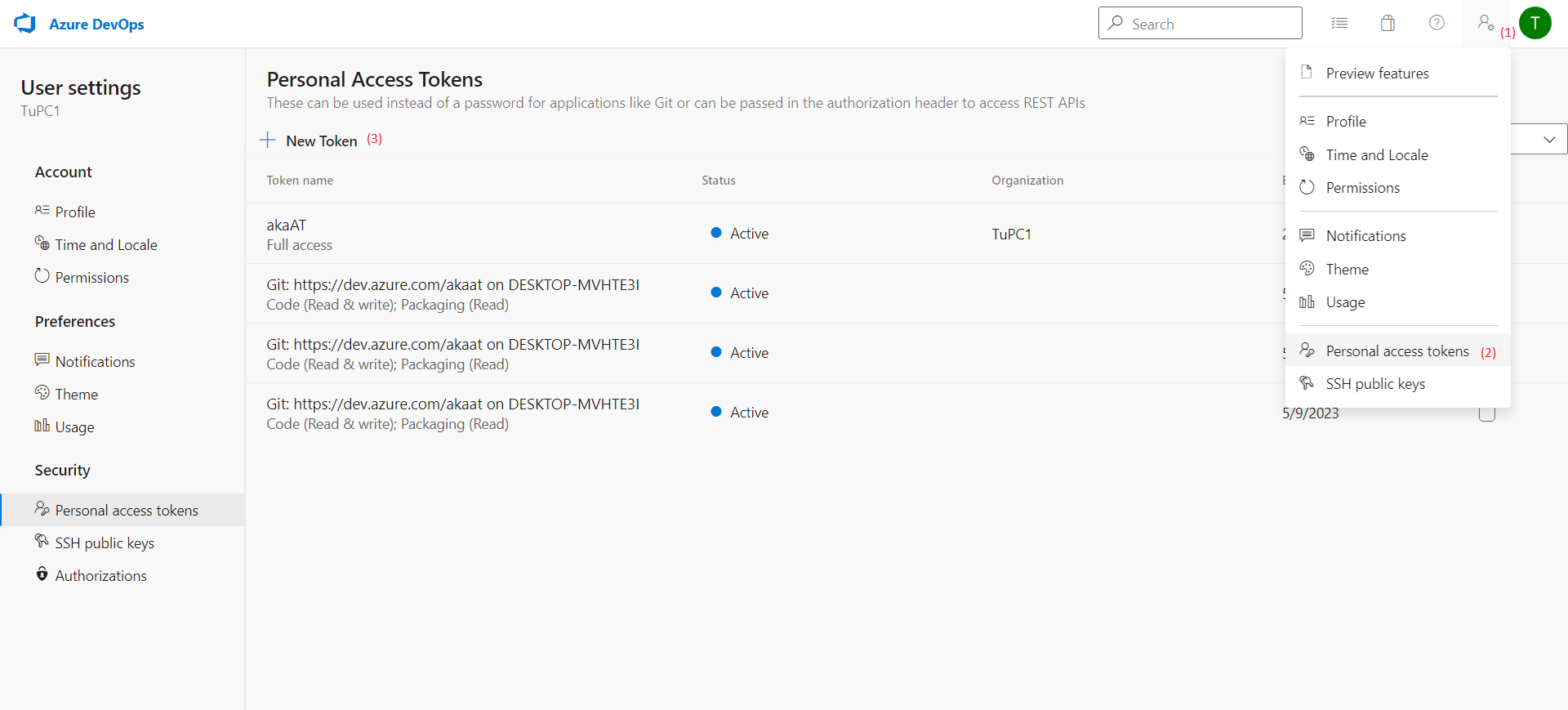The height and width of the screenshot is (710, 1568).
Task: Click the Permissions icon in left sidebar
Action: (42, 276)
